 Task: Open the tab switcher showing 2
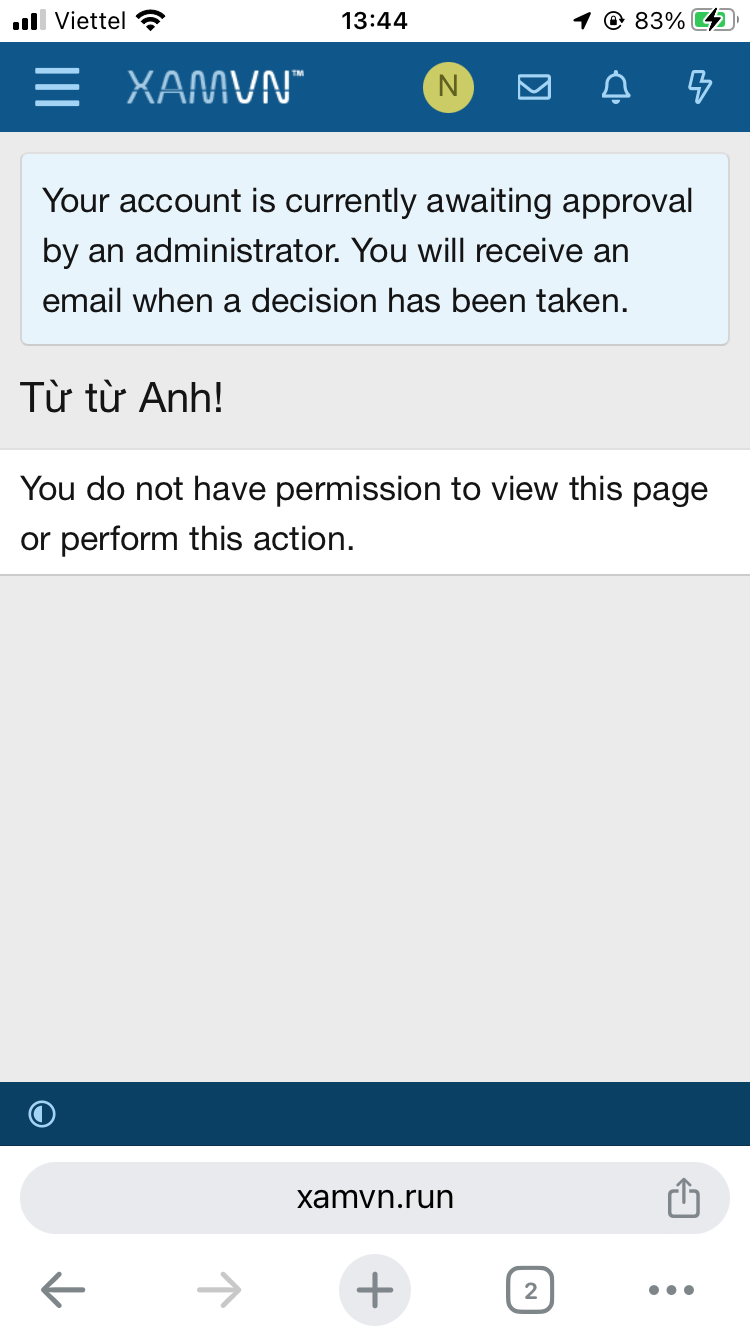[x=530, y=1290]
